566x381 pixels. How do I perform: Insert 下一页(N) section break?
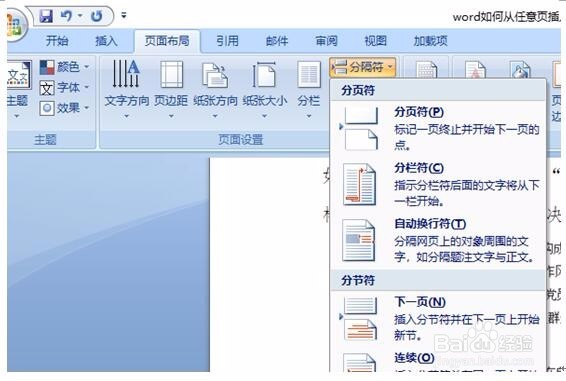pyautogui.click(x=437, y=320)
